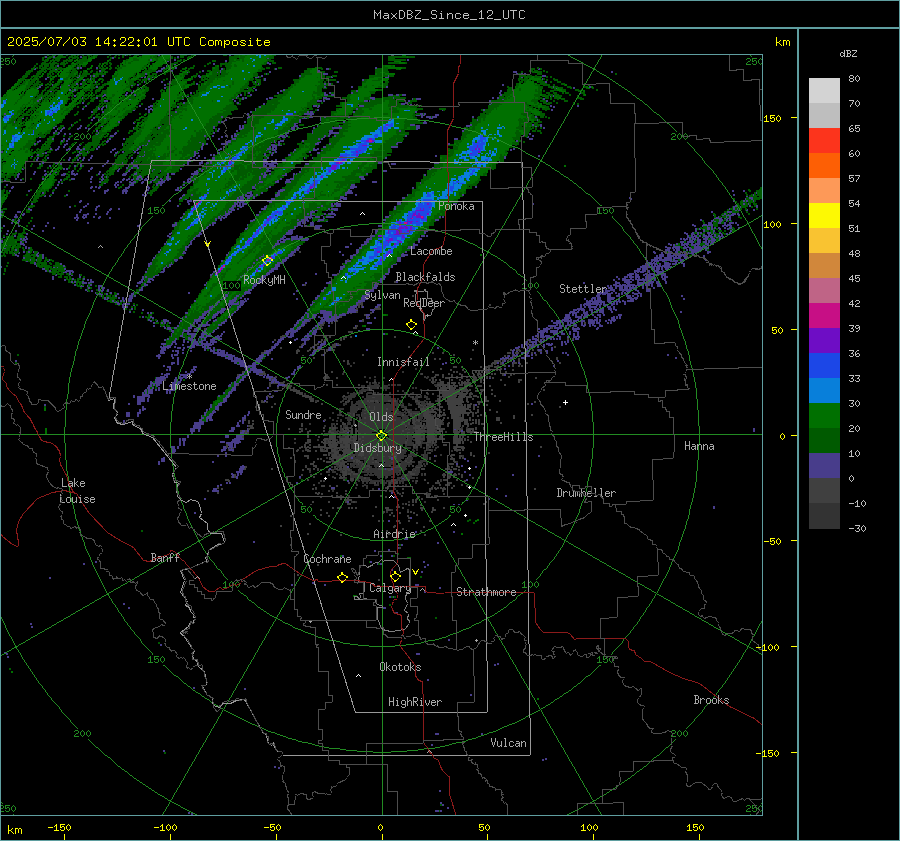Select the yellow diamond marker below Cochrane
Screen dimensions: 900x841
point(343,577)
